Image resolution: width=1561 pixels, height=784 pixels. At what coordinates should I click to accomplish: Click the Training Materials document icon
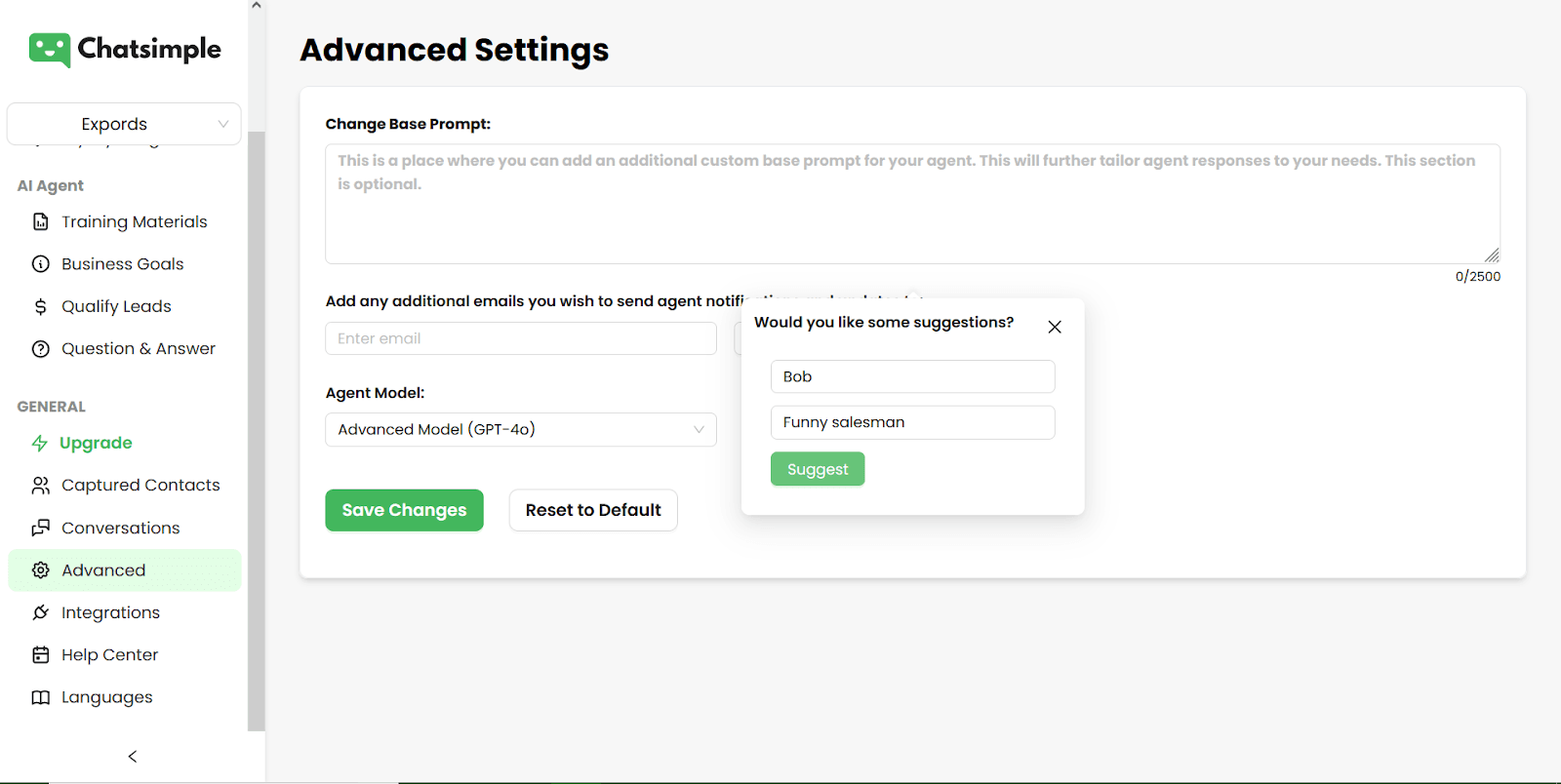point(40,222)
